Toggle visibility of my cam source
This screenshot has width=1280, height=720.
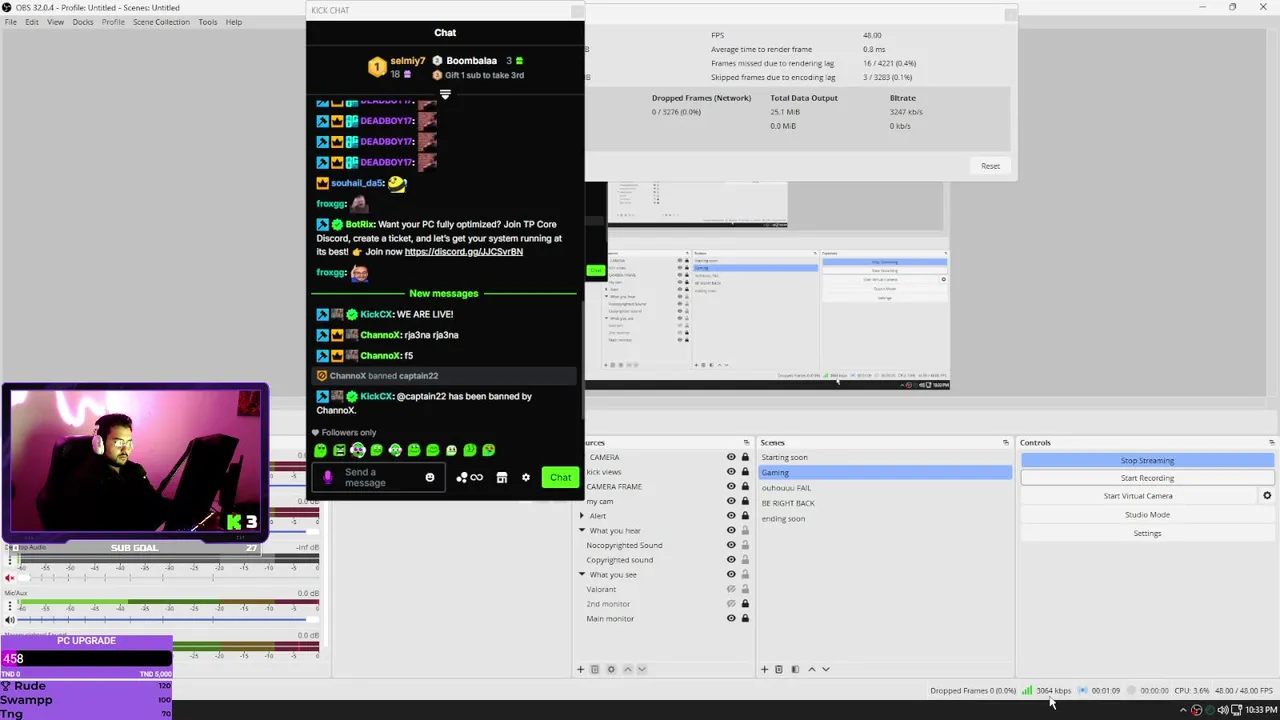point(731,501)
